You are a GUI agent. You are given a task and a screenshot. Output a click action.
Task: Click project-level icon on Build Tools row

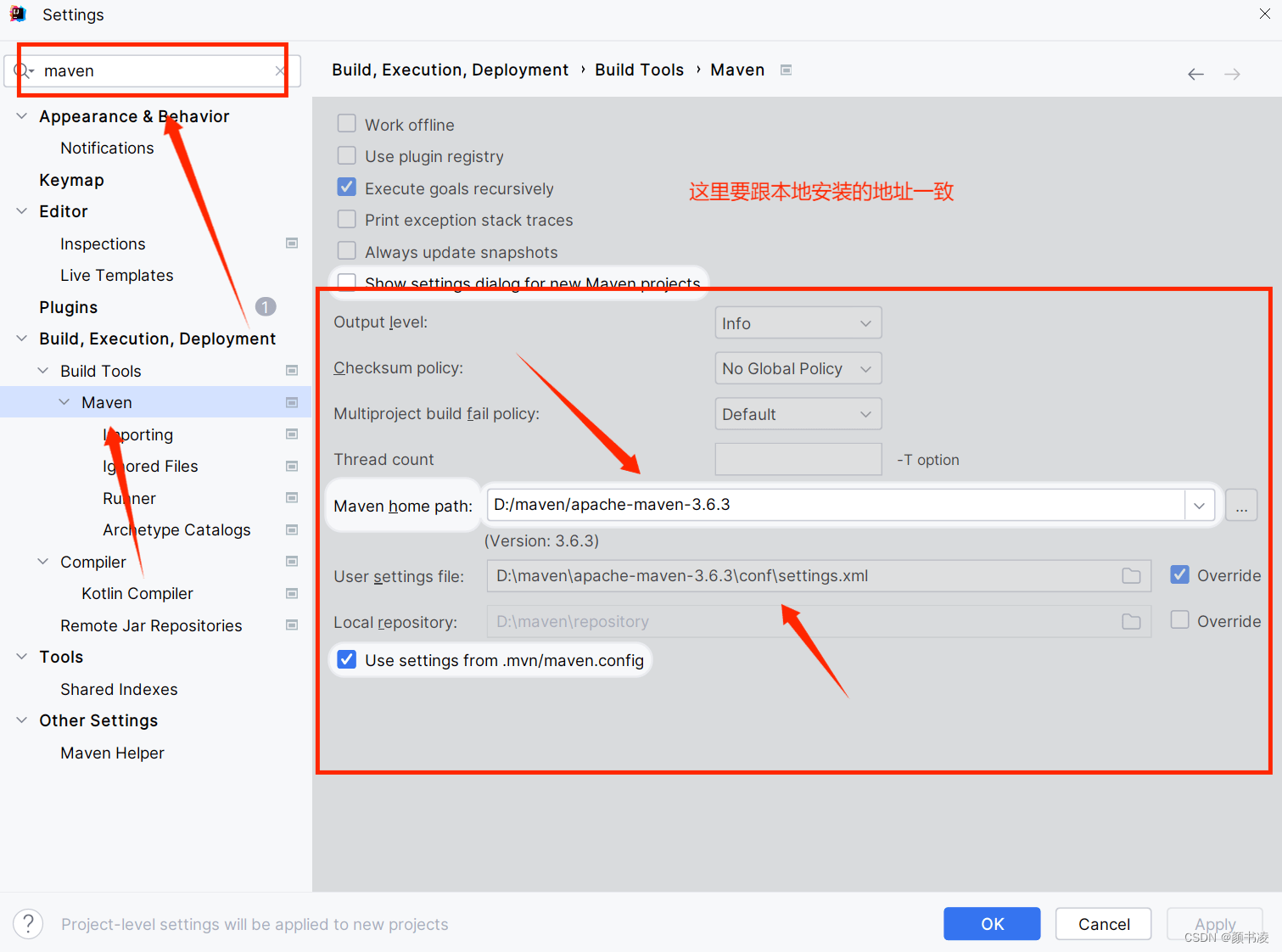(x=292, y=371)
